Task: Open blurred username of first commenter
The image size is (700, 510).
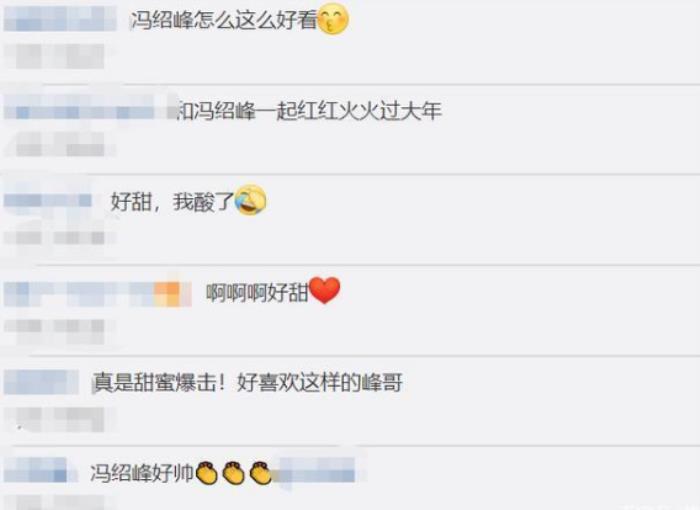Action: click(60, 19)
